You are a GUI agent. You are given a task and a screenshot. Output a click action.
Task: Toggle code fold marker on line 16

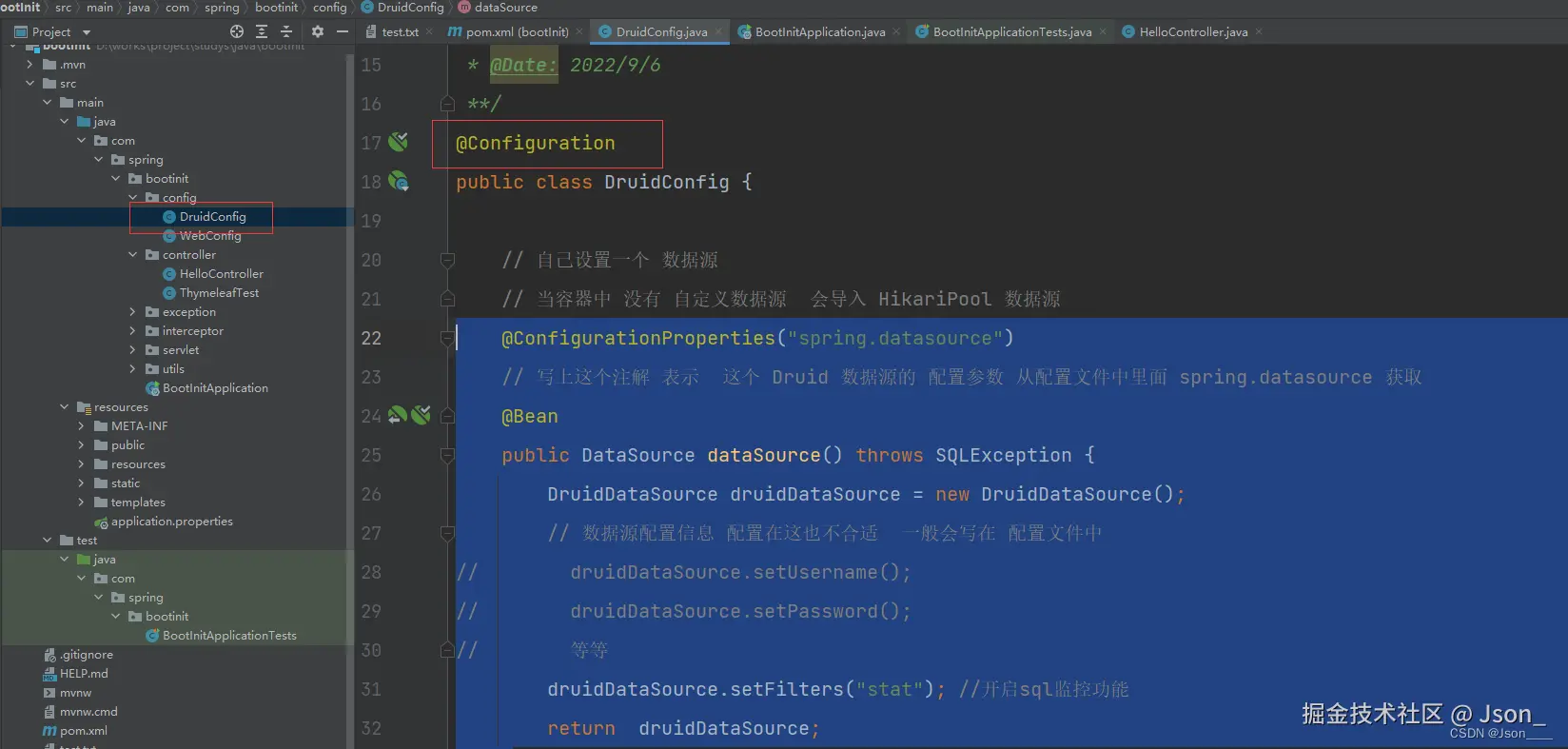(x=447, y=104)
